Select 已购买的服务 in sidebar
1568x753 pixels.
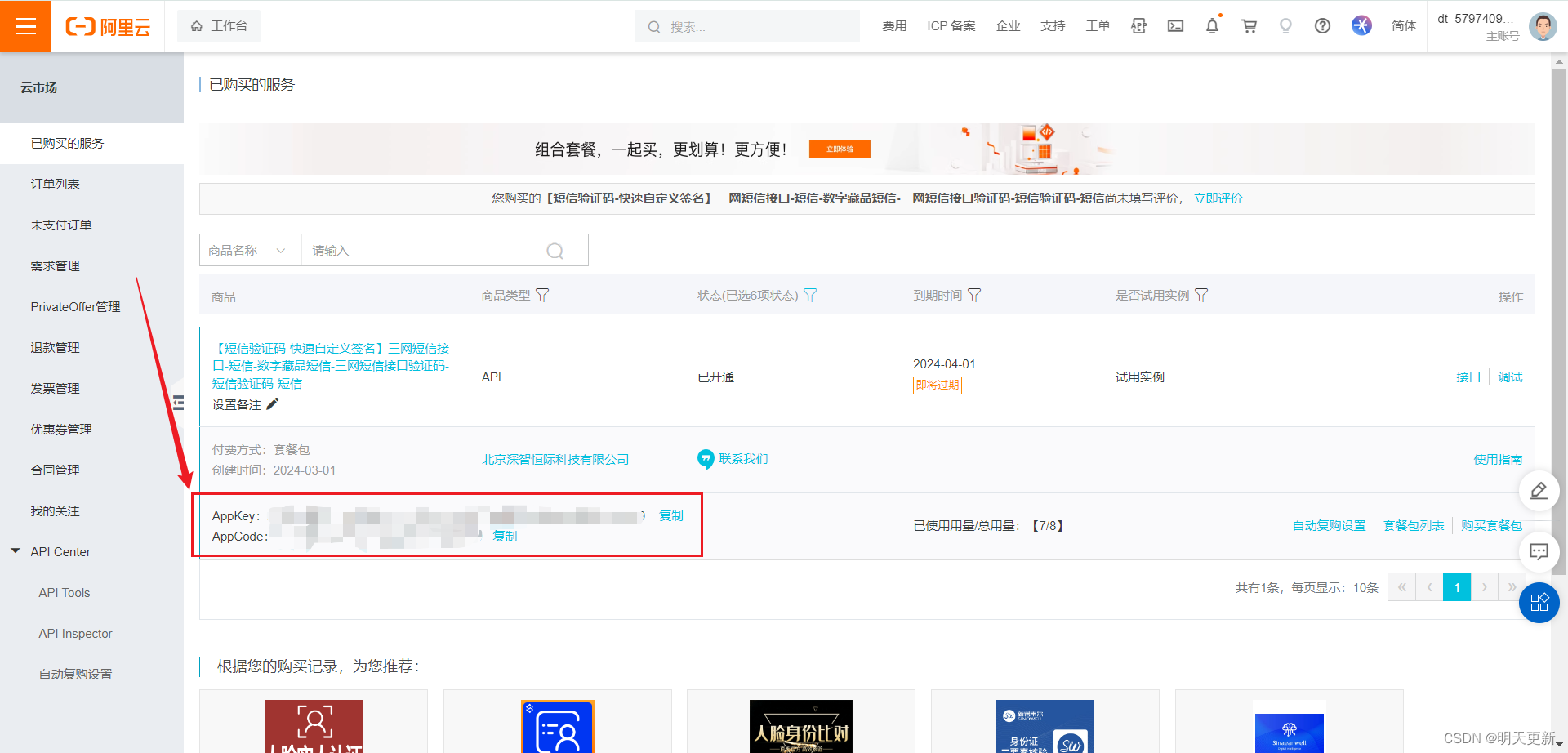[x=91, y=144]
